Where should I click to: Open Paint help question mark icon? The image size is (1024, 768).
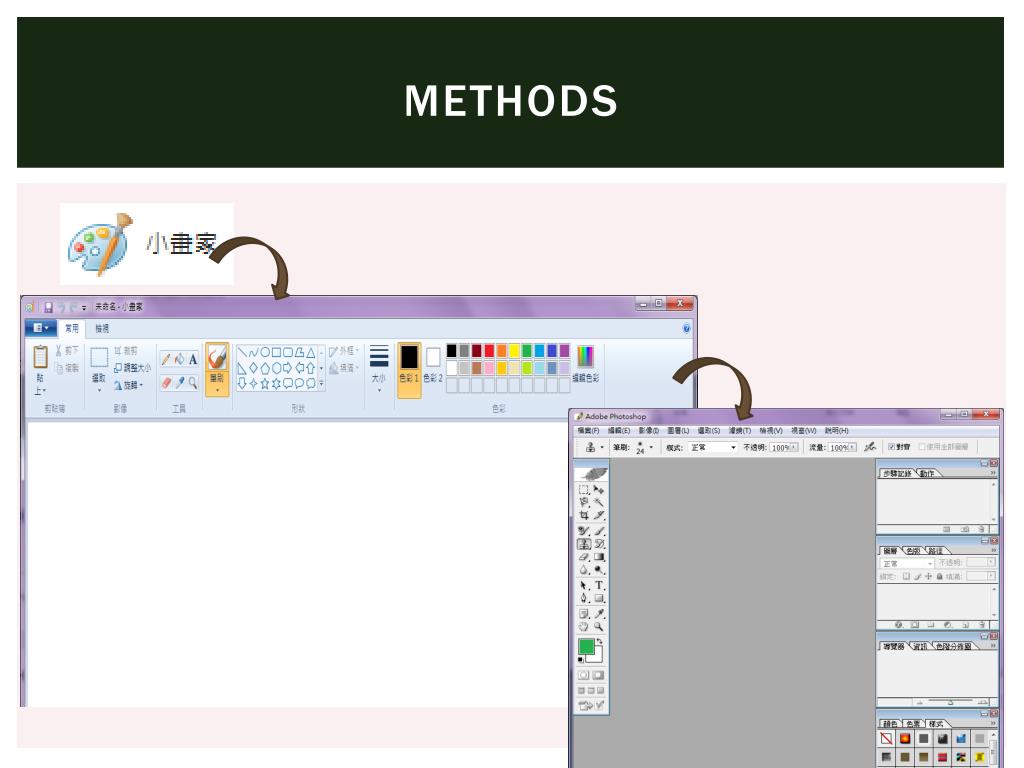[x=686, y=328]
